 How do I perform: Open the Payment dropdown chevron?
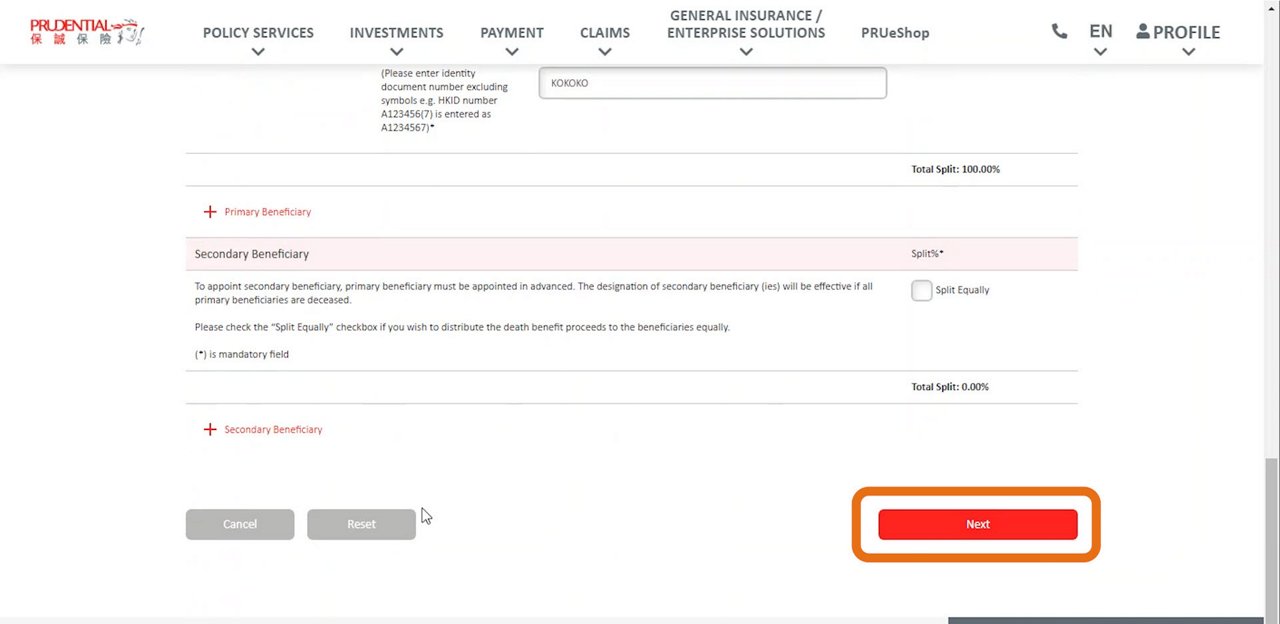[512, 52]
